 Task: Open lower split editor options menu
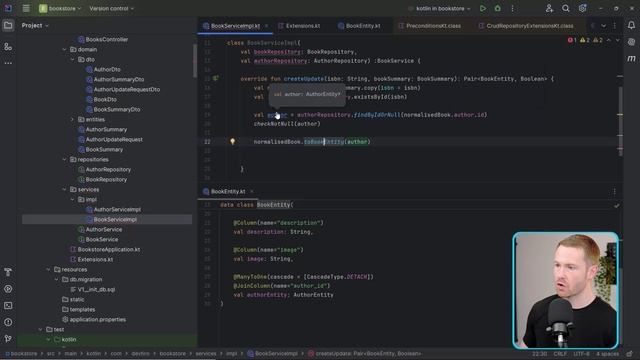615,191
